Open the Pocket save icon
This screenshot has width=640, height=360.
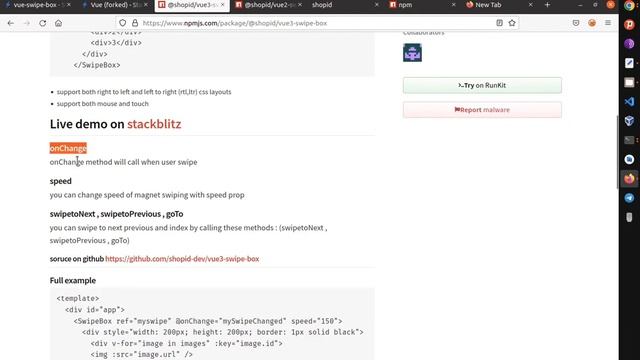pyautogui.click(x=576, y=23)
